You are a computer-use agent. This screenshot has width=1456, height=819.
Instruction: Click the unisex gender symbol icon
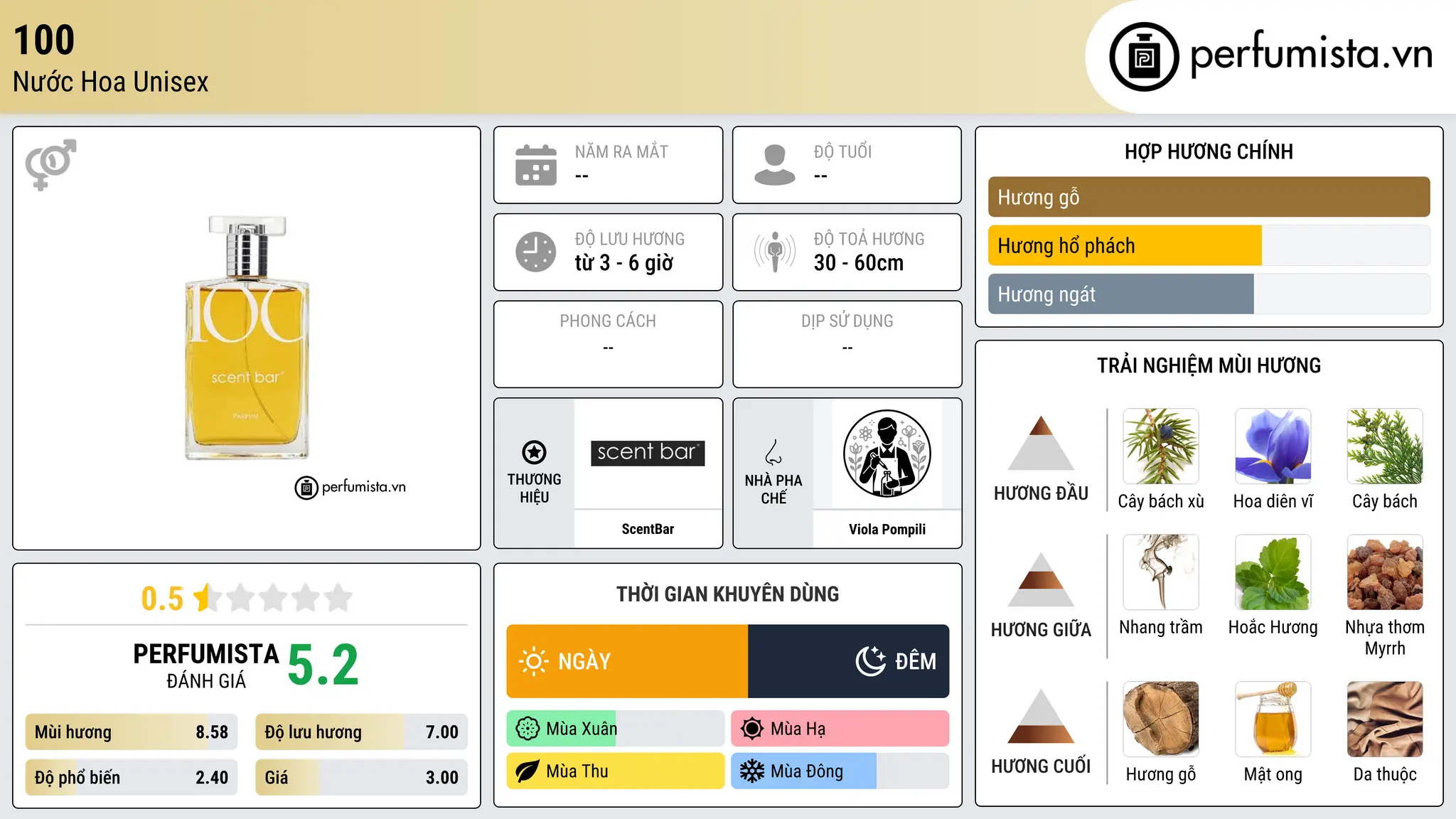pos(50,164)
